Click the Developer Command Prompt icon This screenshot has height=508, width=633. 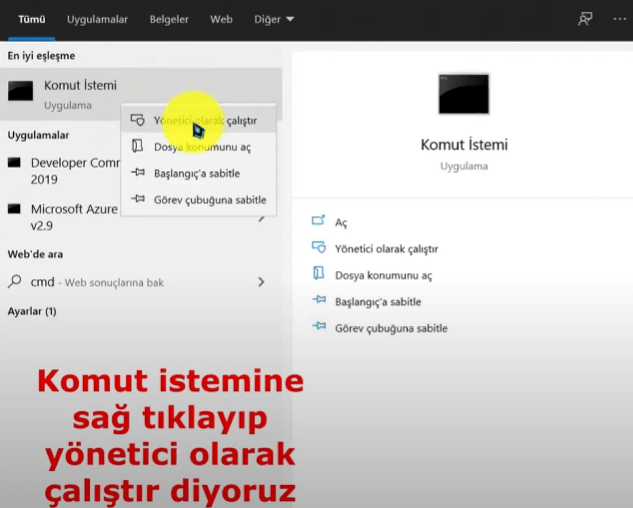coord(14,163)
